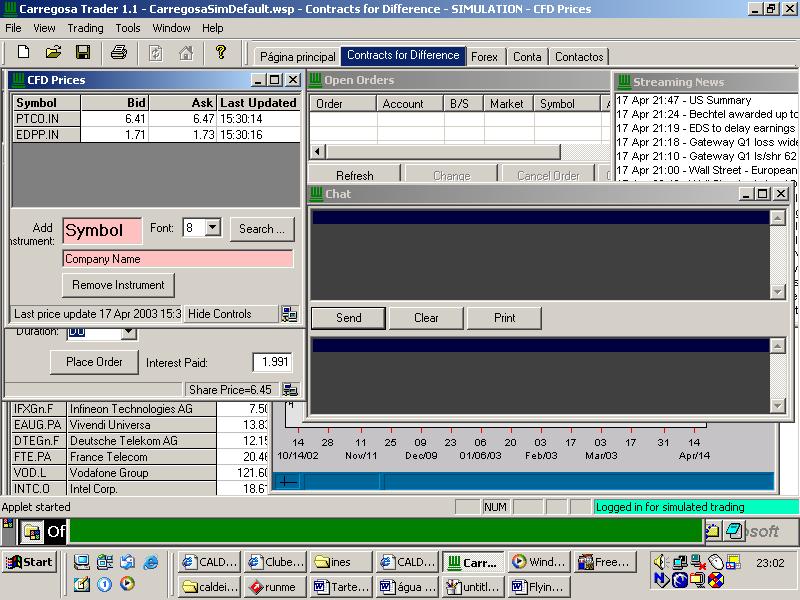The image size is (800, 600).
Task: Open a workspace with the folder icon
Action: pyautogui.click(x=53, y=52)
